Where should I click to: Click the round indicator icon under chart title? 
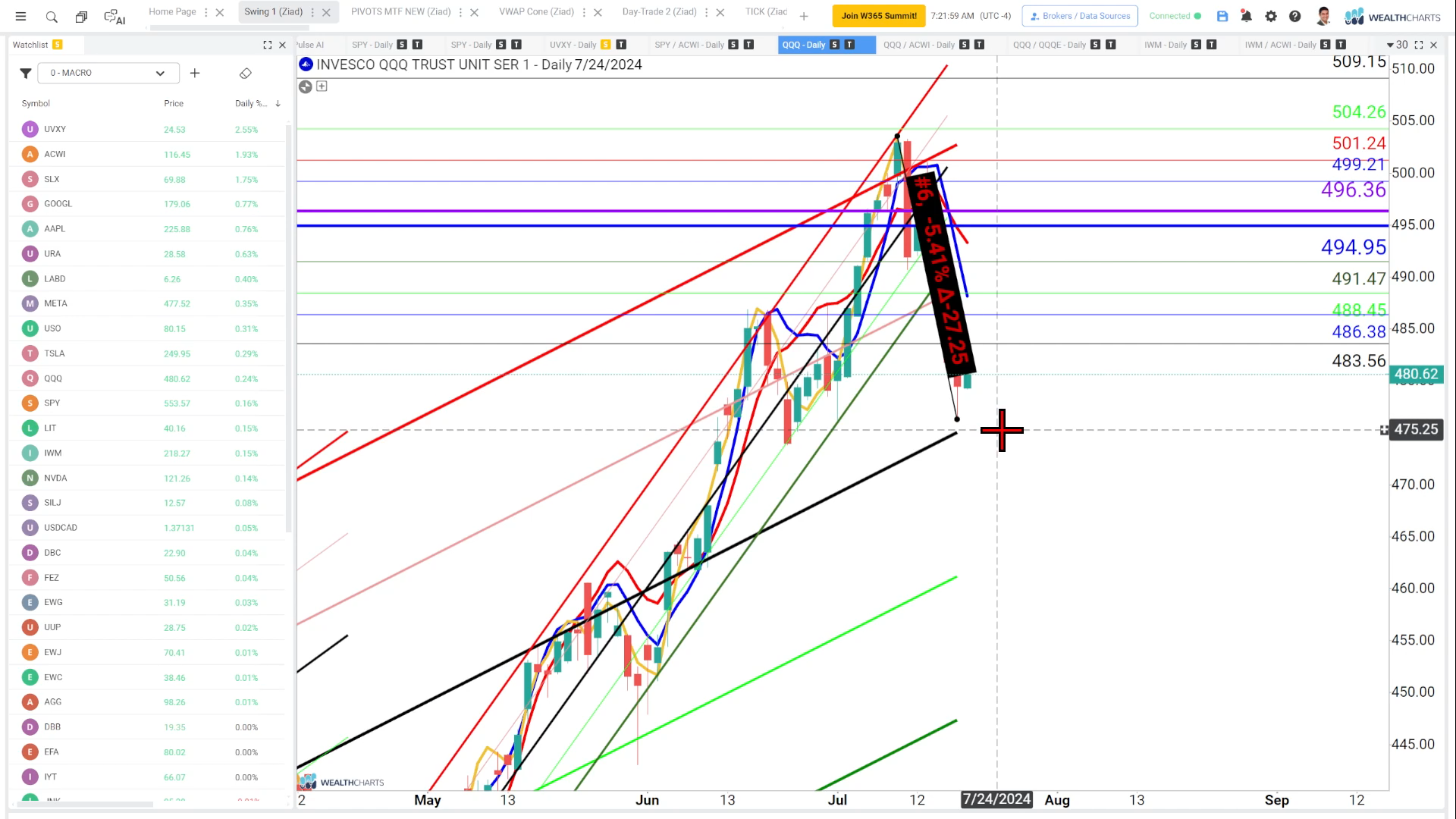tap(306, 86)
